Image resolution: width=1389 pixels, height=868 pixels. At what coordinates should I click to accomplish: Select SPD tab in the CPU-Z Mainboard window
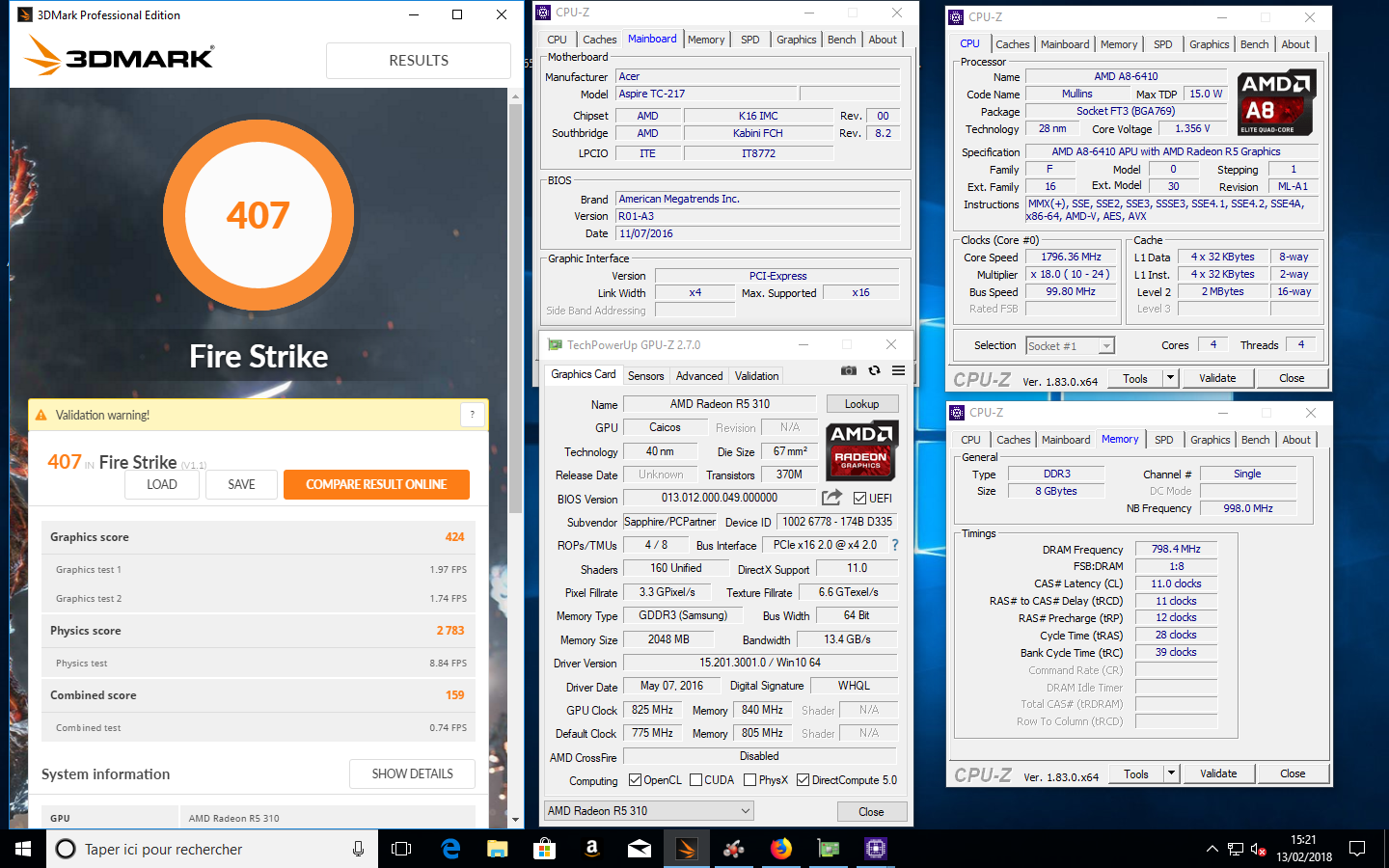750,40
